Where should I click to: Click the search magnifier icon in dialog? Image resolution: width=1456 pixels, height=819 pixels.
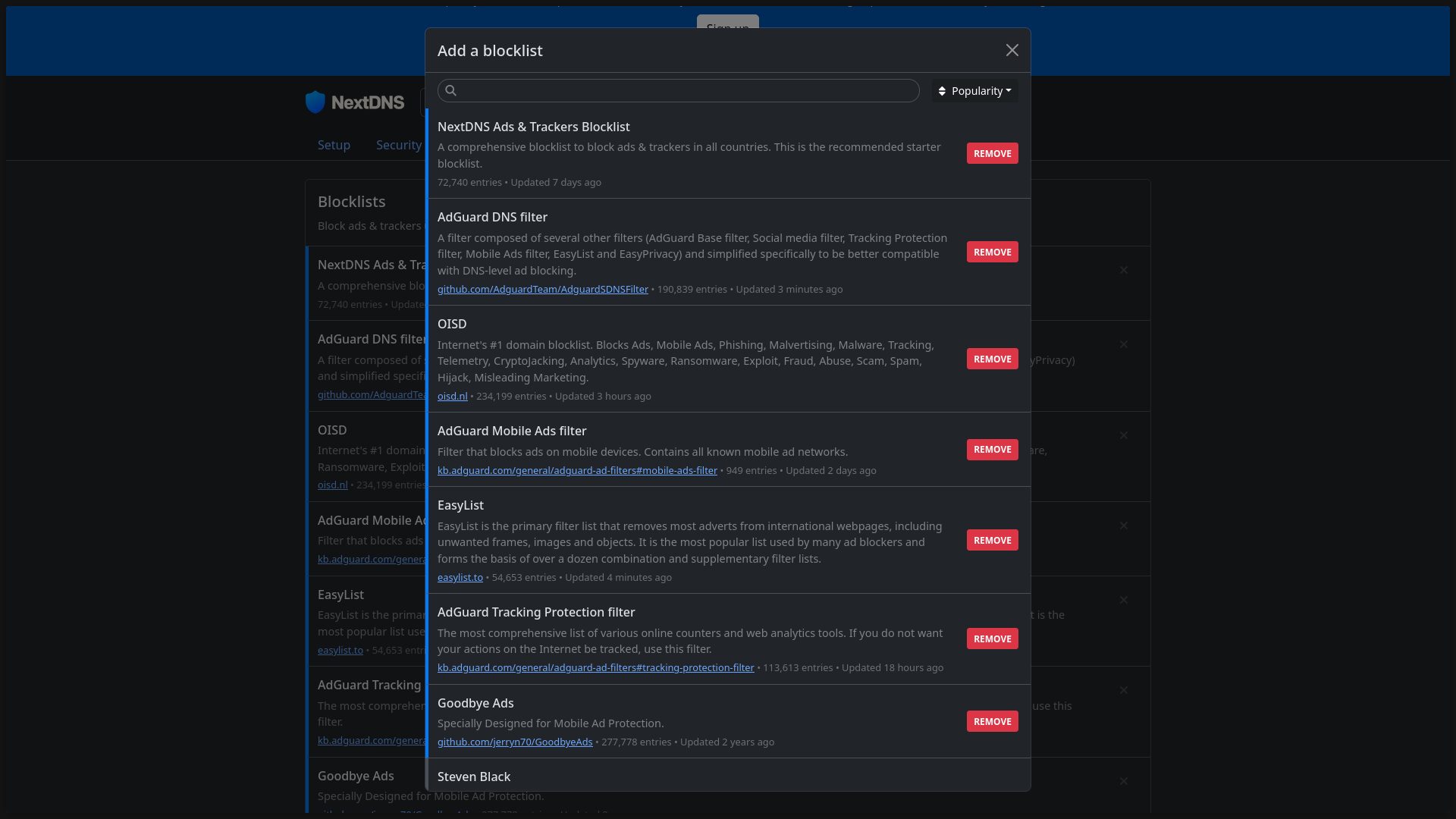coord(451,91)
